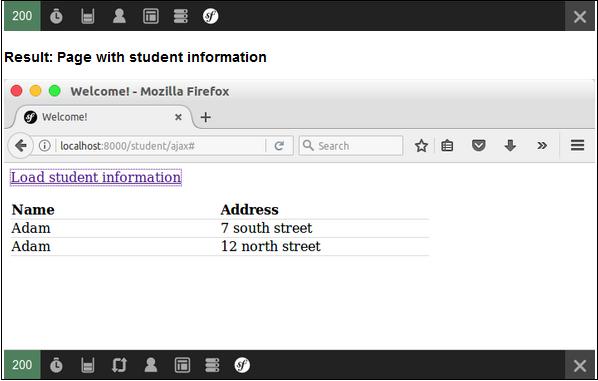Image resolution: width=598 pixels, height=381 pixels.
Task: Click the Load student information link
Action: point(96,177)
